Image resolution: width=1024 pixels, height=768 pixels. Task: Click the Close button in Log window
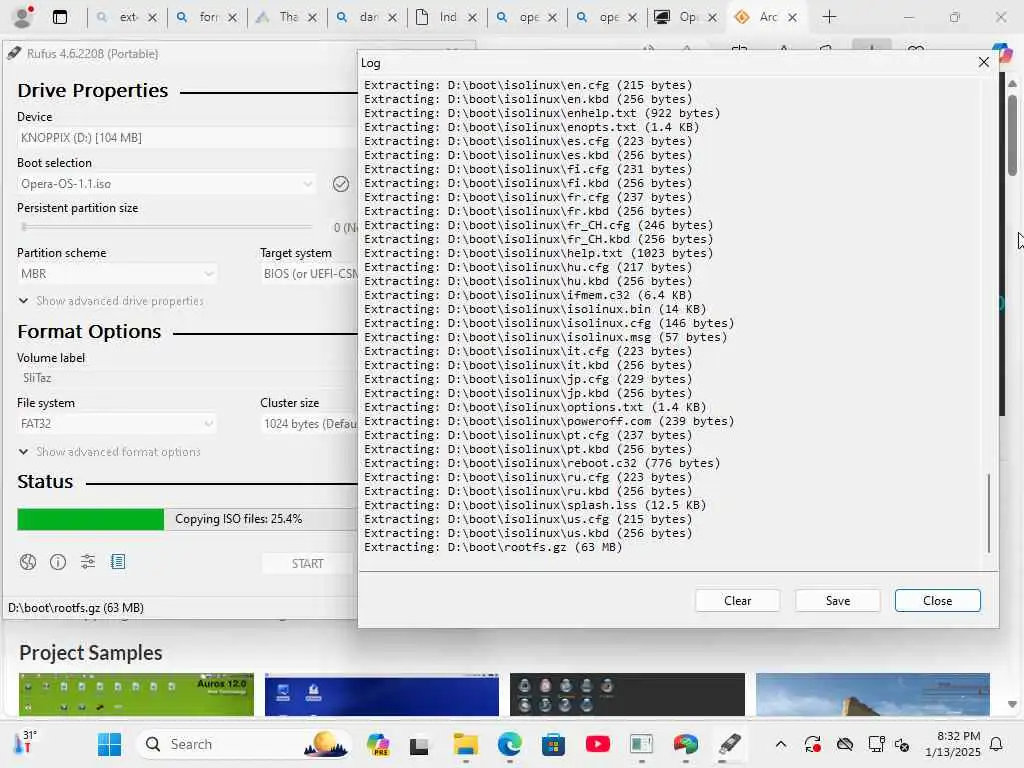937,601
